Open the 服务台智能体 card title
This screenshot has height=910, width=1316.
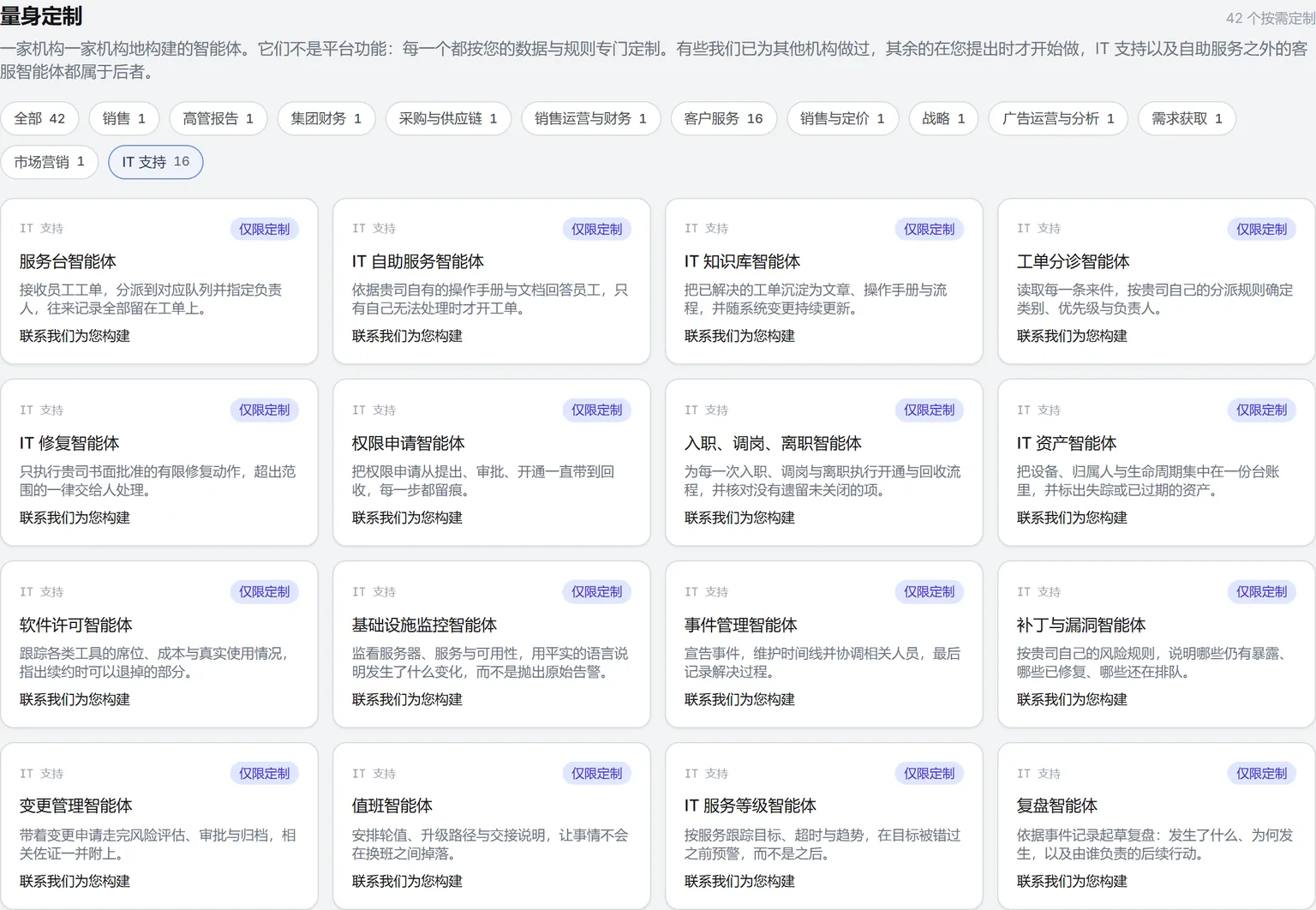point(68,261)
